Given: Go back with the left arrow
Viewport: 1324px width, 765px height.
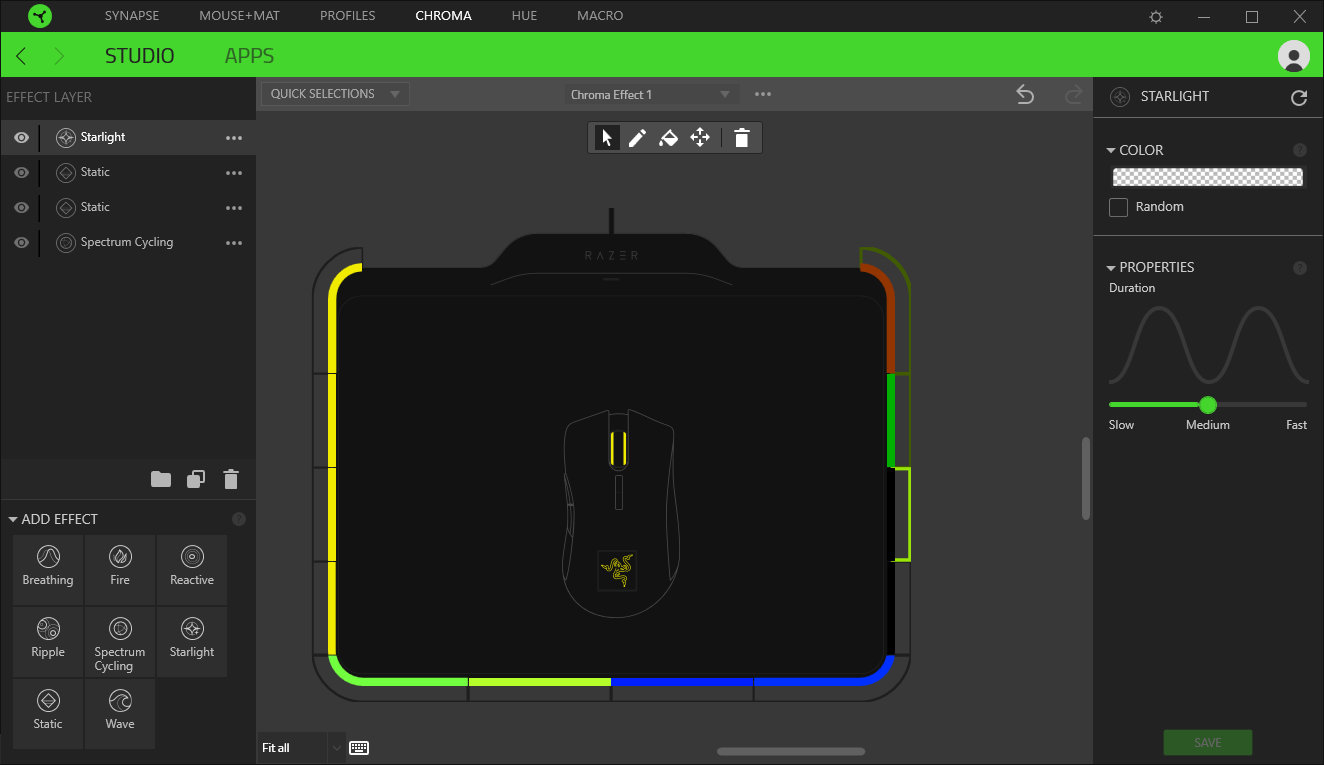Looking at the screenshot, I should 21,56.
